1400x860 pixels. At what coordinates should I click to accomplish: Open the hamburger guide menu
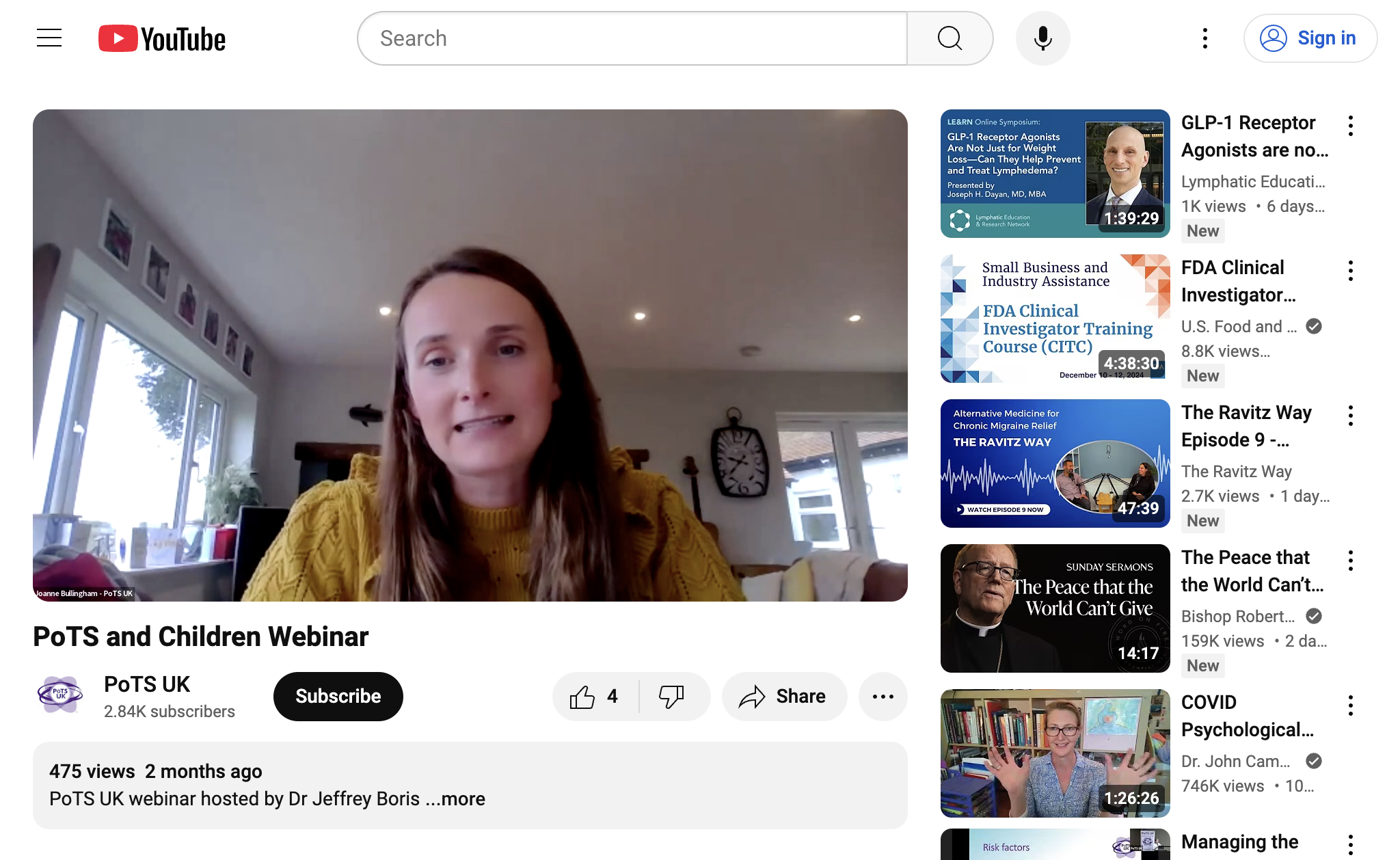(x=49, y=38)
